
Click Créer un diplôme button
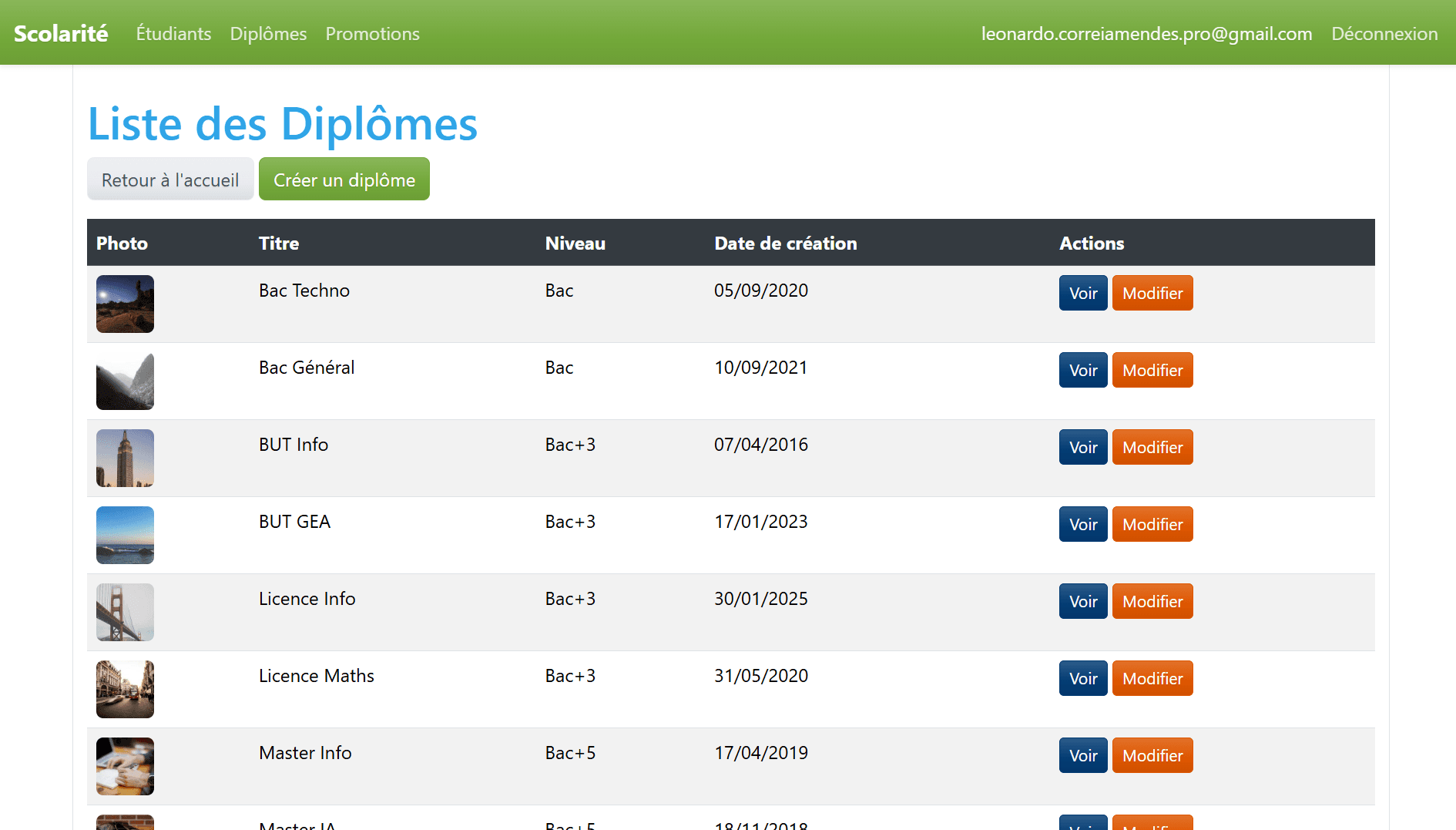[x=344, y=179]
